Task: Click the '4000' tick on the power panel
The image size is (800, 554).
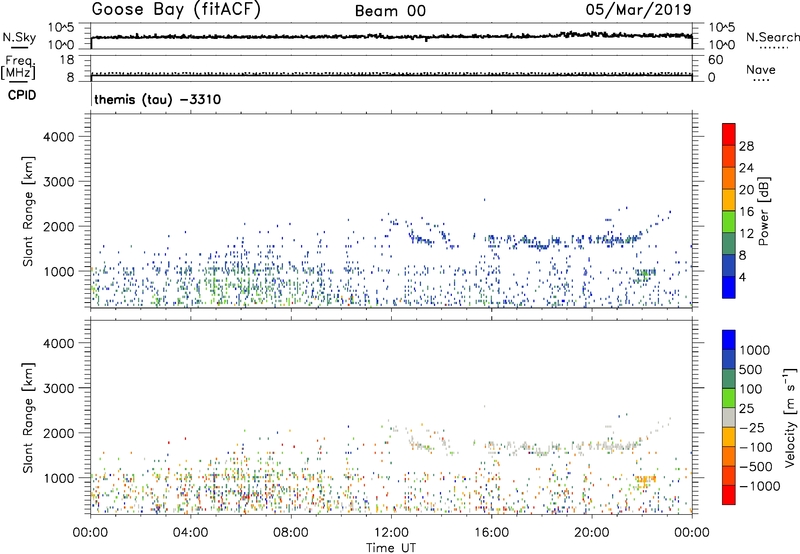Action: pyautogui.click(x=59, y=137)
